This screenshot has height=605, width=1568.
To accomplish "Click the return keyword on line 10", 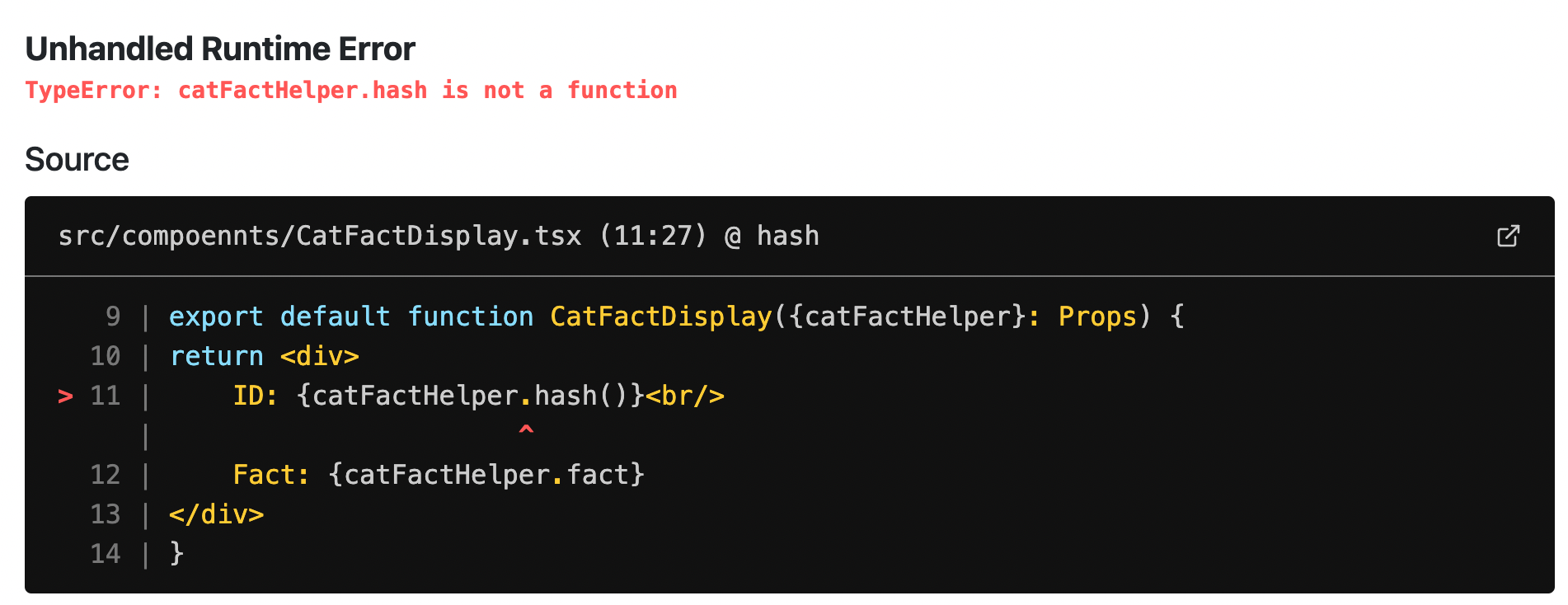I will (216, 356).
